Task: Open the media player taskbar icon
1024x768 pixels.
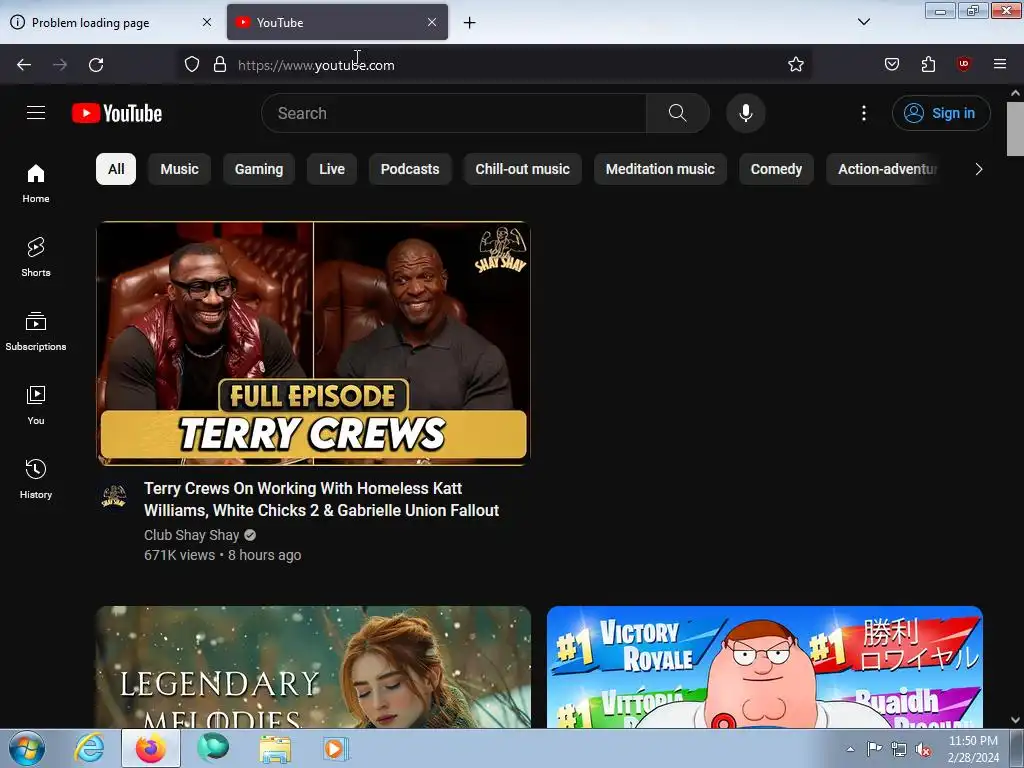Action: pyautogui.click(x=335, y=748)
